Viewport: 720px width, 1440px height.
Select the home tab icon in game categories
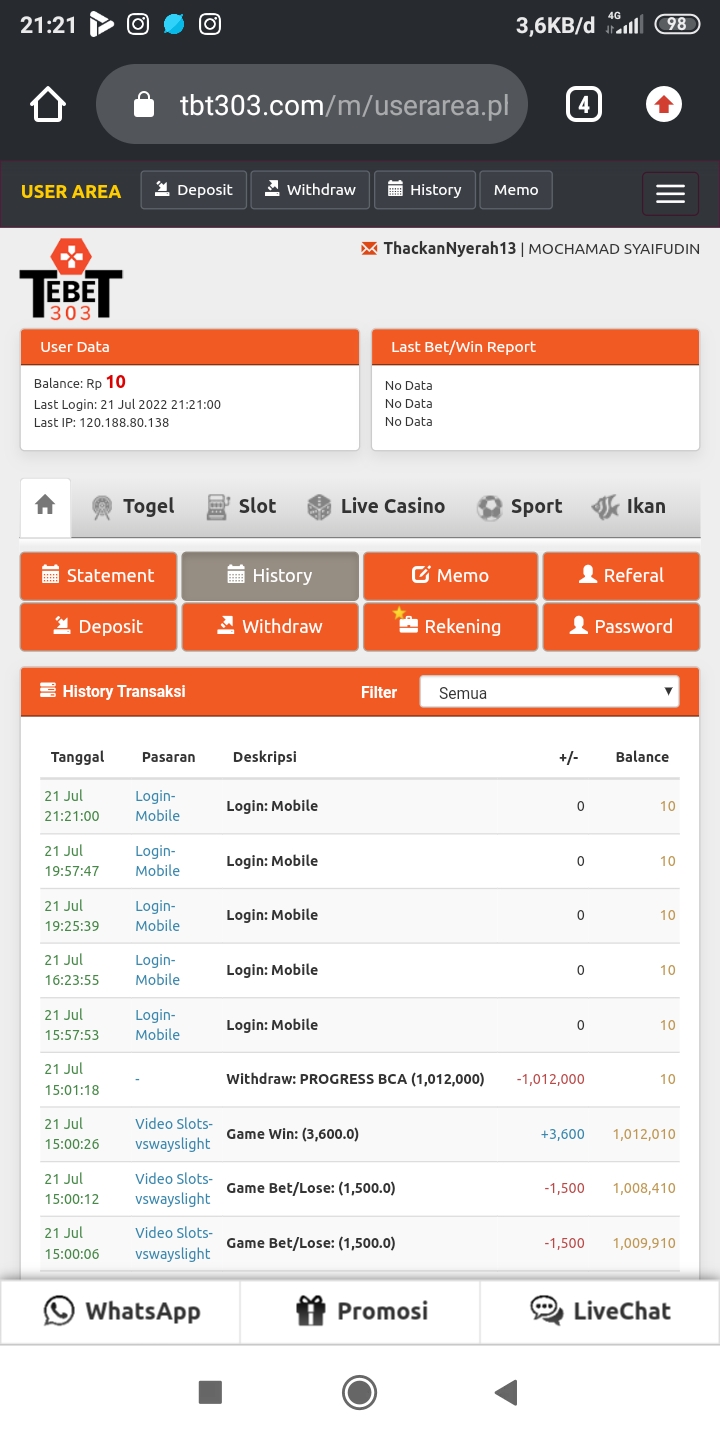pos(45,506)
